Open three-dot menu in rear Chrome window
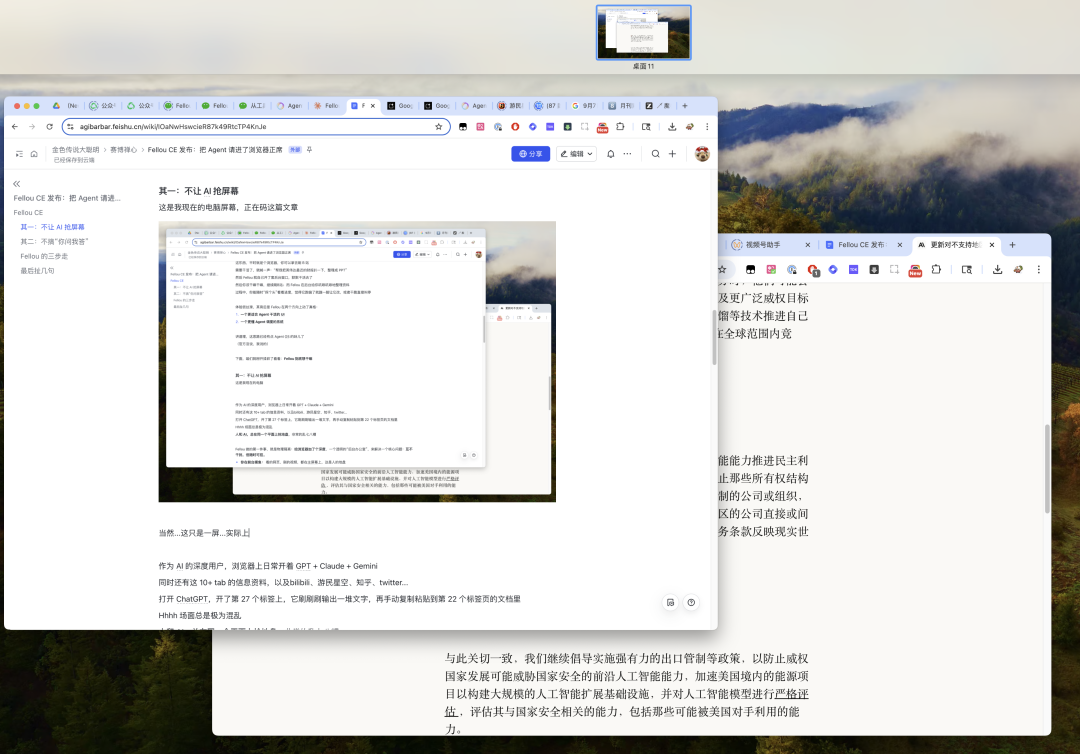The width and height of the screenshot is (1080, 754). click(1039, 270)
